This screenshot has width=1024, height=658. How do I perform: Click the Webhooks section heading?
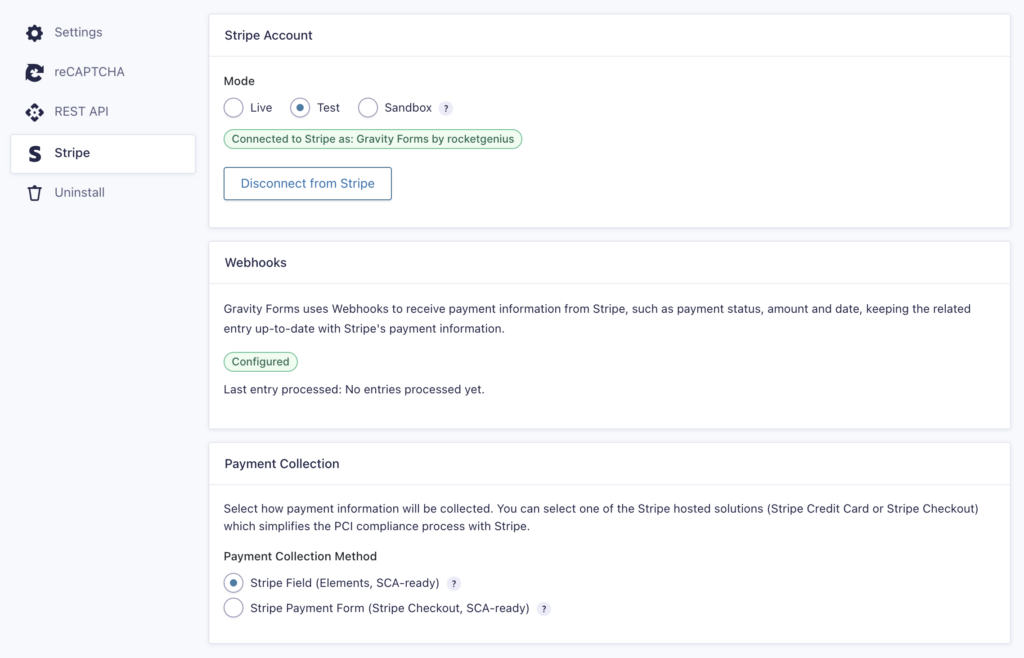255,262
